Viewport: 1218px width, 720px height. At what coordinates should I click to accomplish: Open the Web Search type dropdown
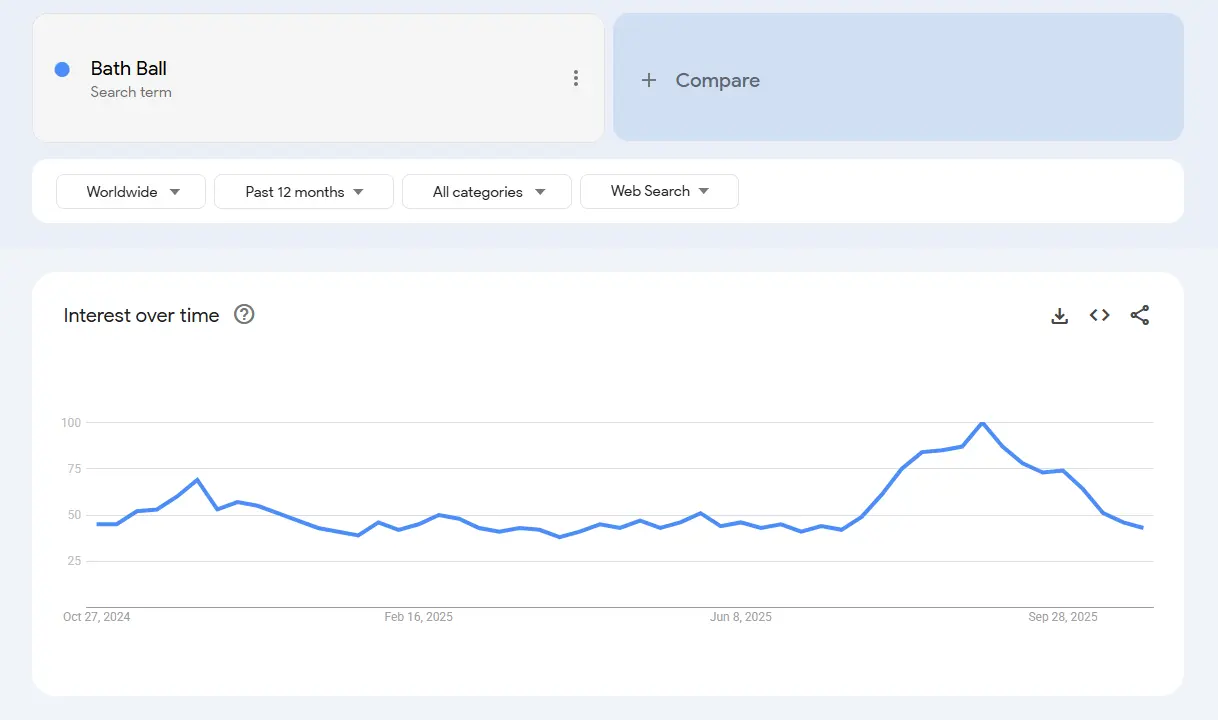tap(659, 191)
